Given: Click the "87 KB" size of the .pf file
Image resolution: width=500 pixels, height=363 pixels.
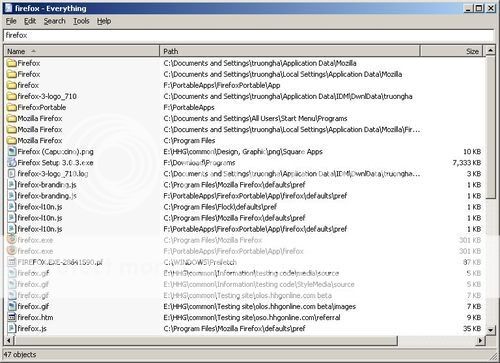Looking at the screenshot, I should [472, 262].
